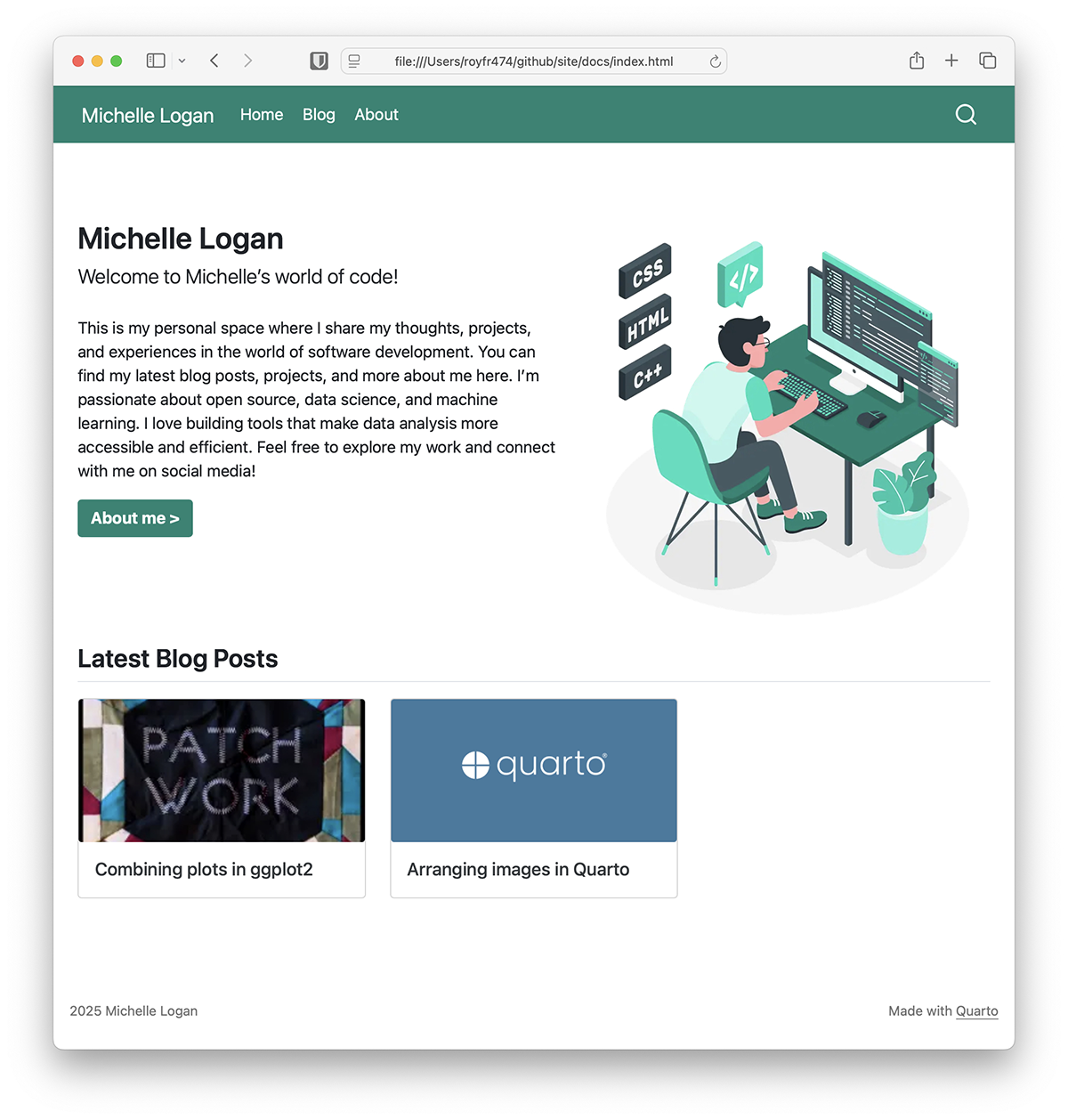This screenshot has width=1068, height=1120.
Task: Reload the page with the refresh icon
Action: click(715, 61)
